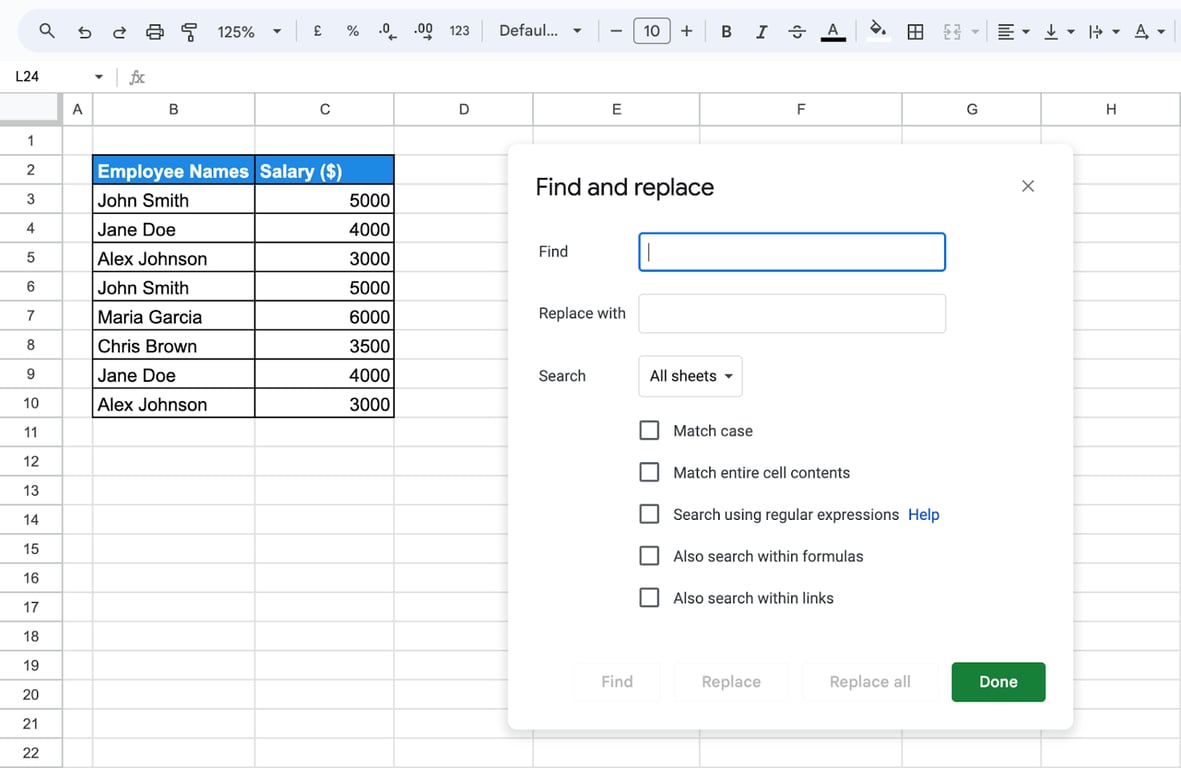Image resolution: width=1181 pixels, height=768 pixels.
Task: Select column C header
Action: pyautogui.click(x=325, y=109)
